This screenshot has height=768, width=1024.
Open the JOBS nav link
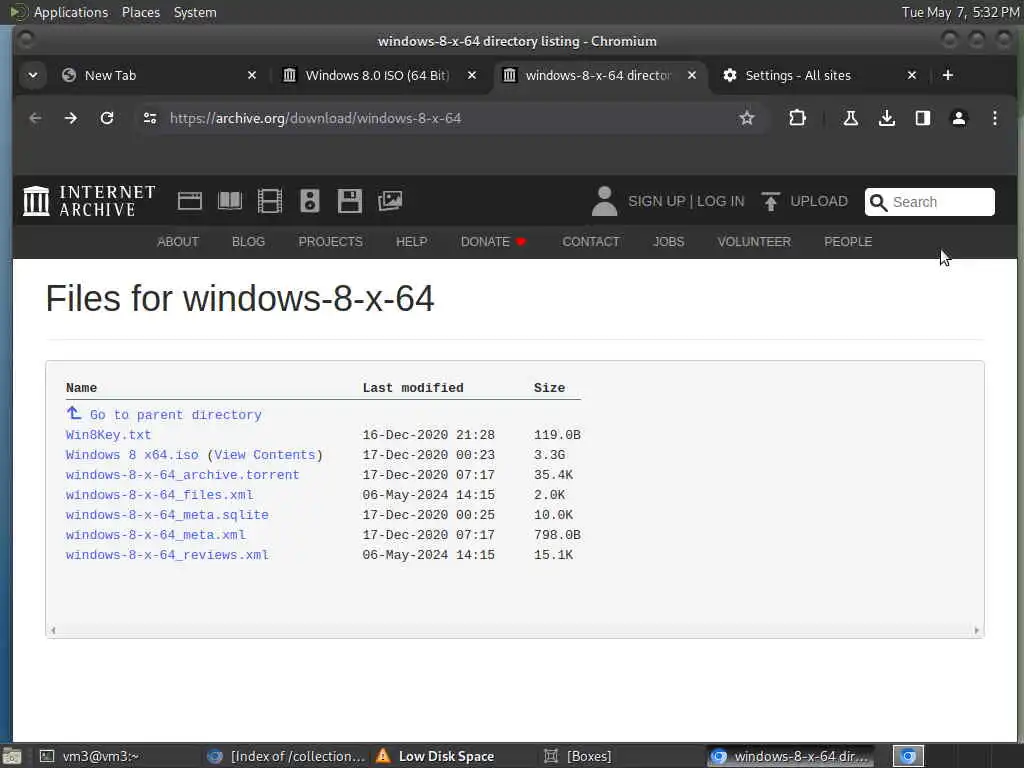click(x=669, y=242)
